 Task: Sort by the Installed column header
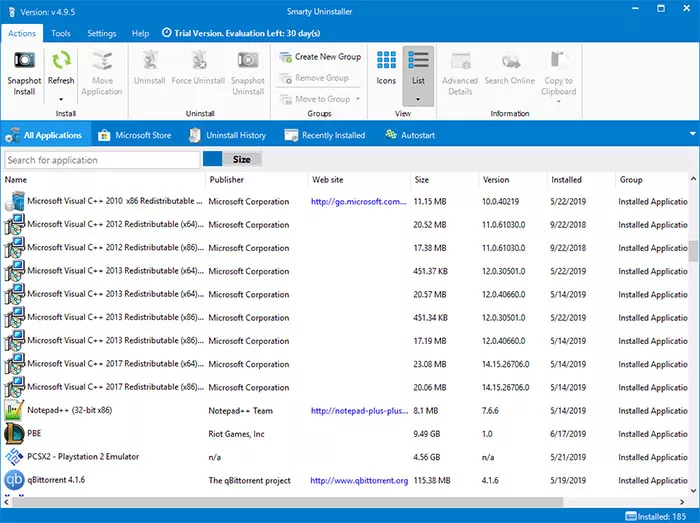(x=566, y=179)
